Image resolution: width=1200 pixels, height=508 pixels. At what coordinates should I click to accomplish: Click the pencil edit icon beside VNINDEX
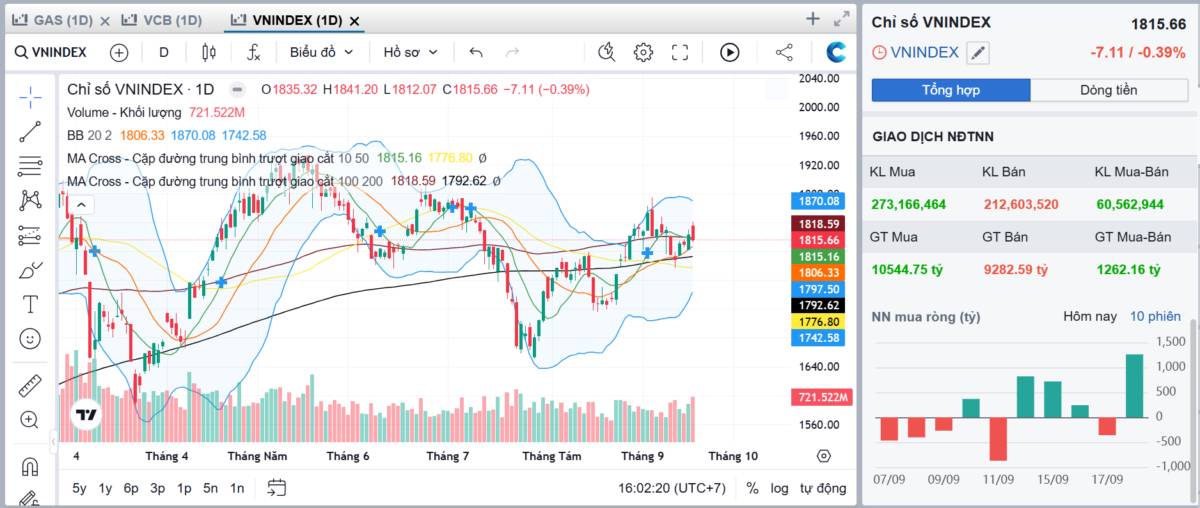click(978, 53)
